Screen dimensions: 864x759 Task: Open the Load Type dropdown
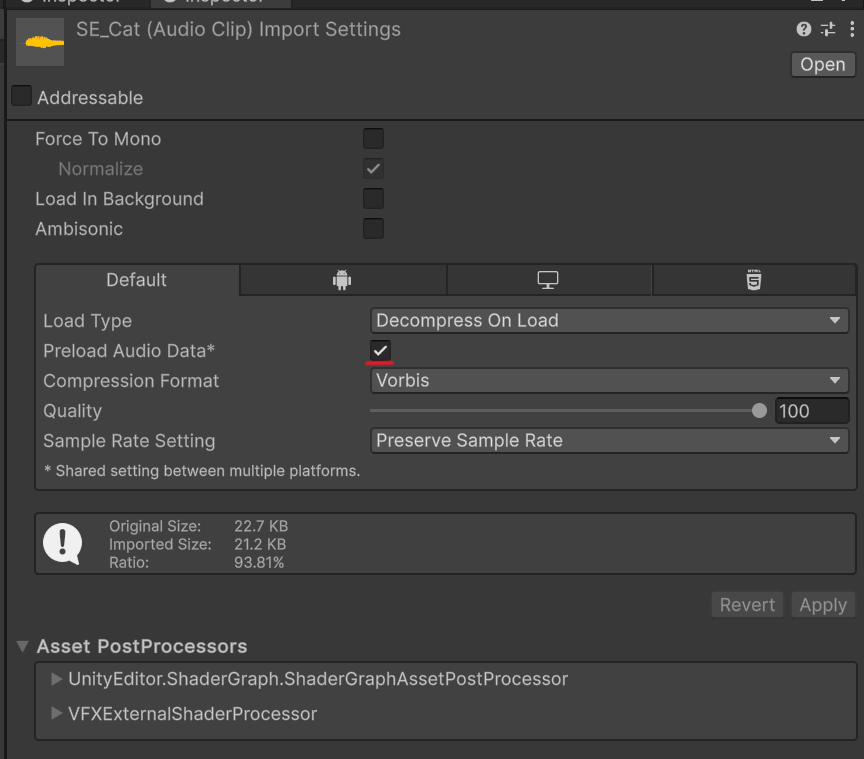(x=609, y=321)
